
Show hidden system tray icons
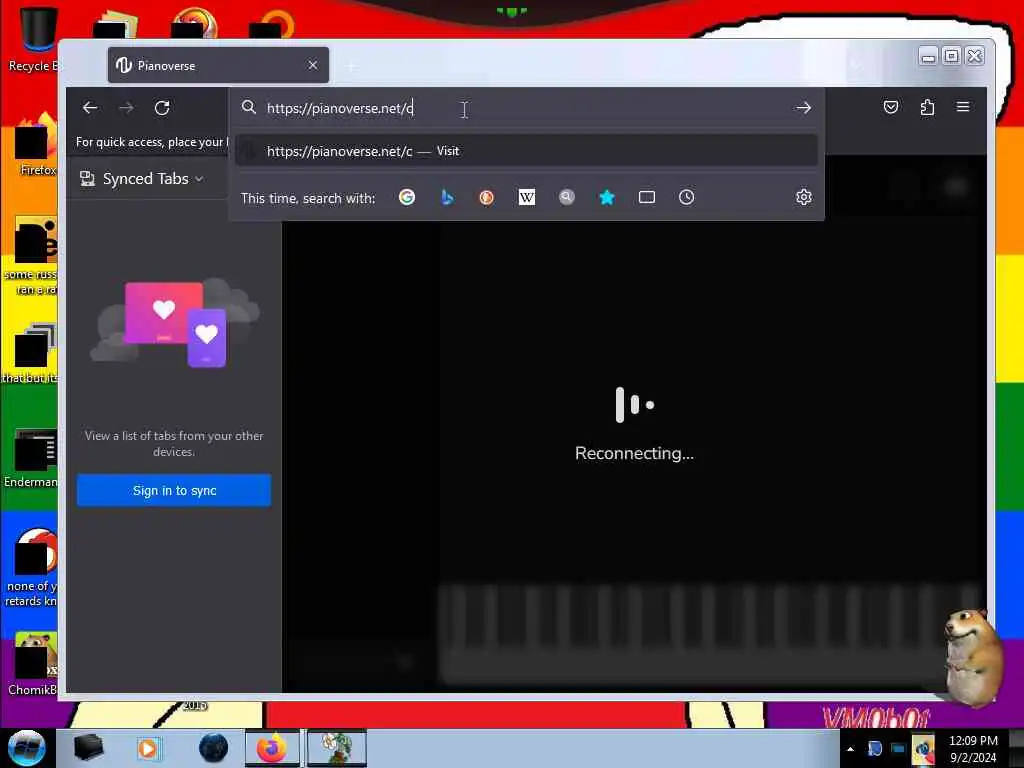[x=850, y=749]
